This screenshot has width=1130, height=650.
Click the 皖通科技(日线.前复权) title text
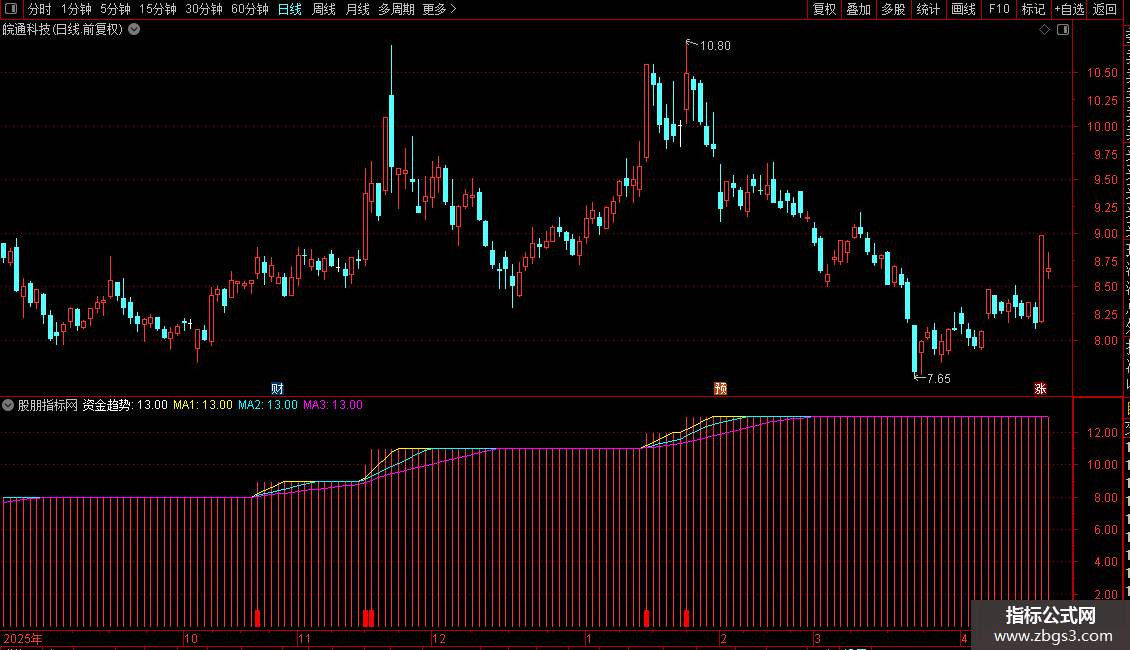click(63, 30)
